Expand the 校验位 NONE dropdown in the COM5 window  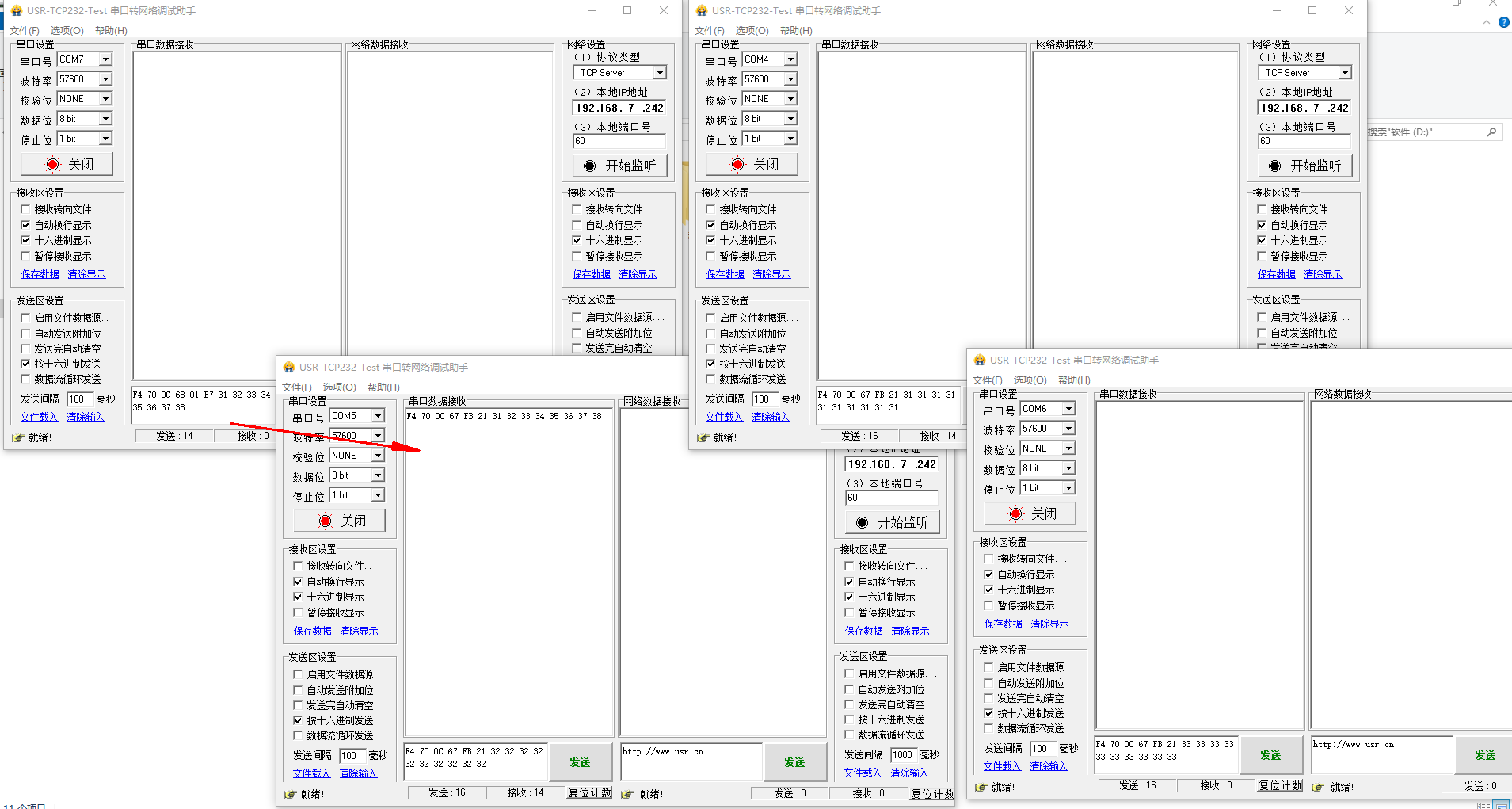[x=378, y=456]
